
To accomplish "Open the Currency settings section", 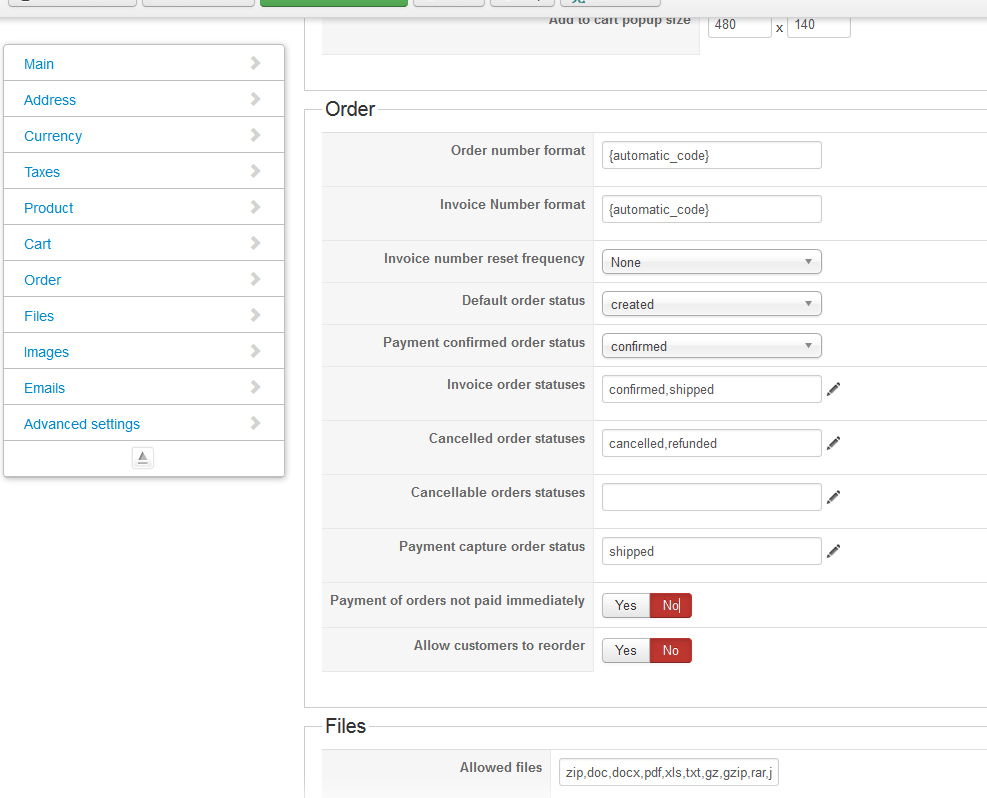I will (x=53, y=136).
